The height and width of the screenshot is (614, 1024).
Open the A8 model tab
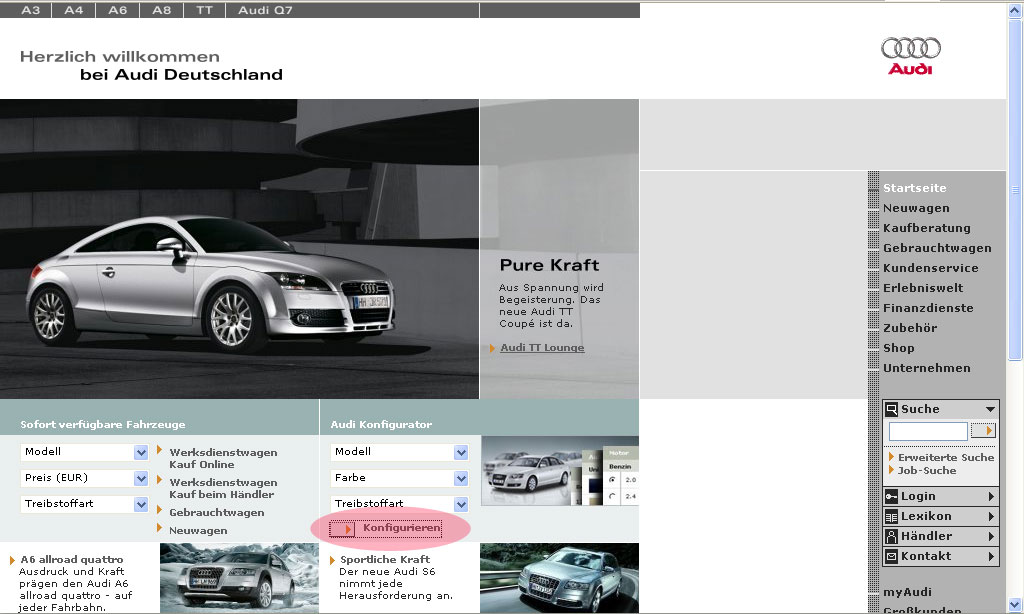tap(161, 10)
